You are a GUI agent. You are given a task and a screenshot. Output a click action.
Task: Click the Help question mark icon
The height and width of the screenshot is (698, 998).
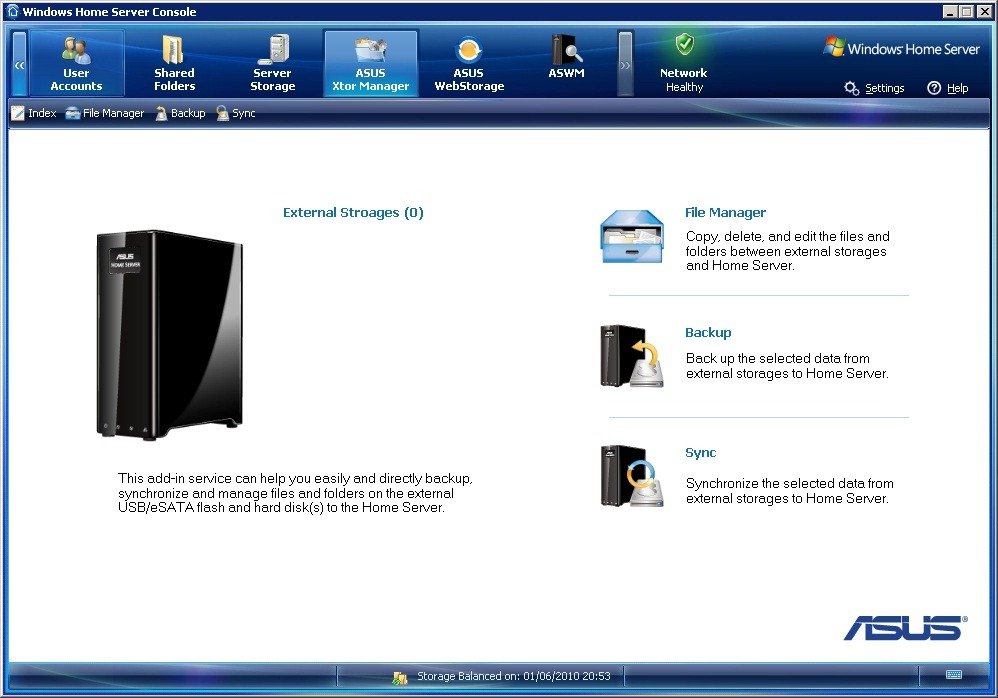[934, 88]
